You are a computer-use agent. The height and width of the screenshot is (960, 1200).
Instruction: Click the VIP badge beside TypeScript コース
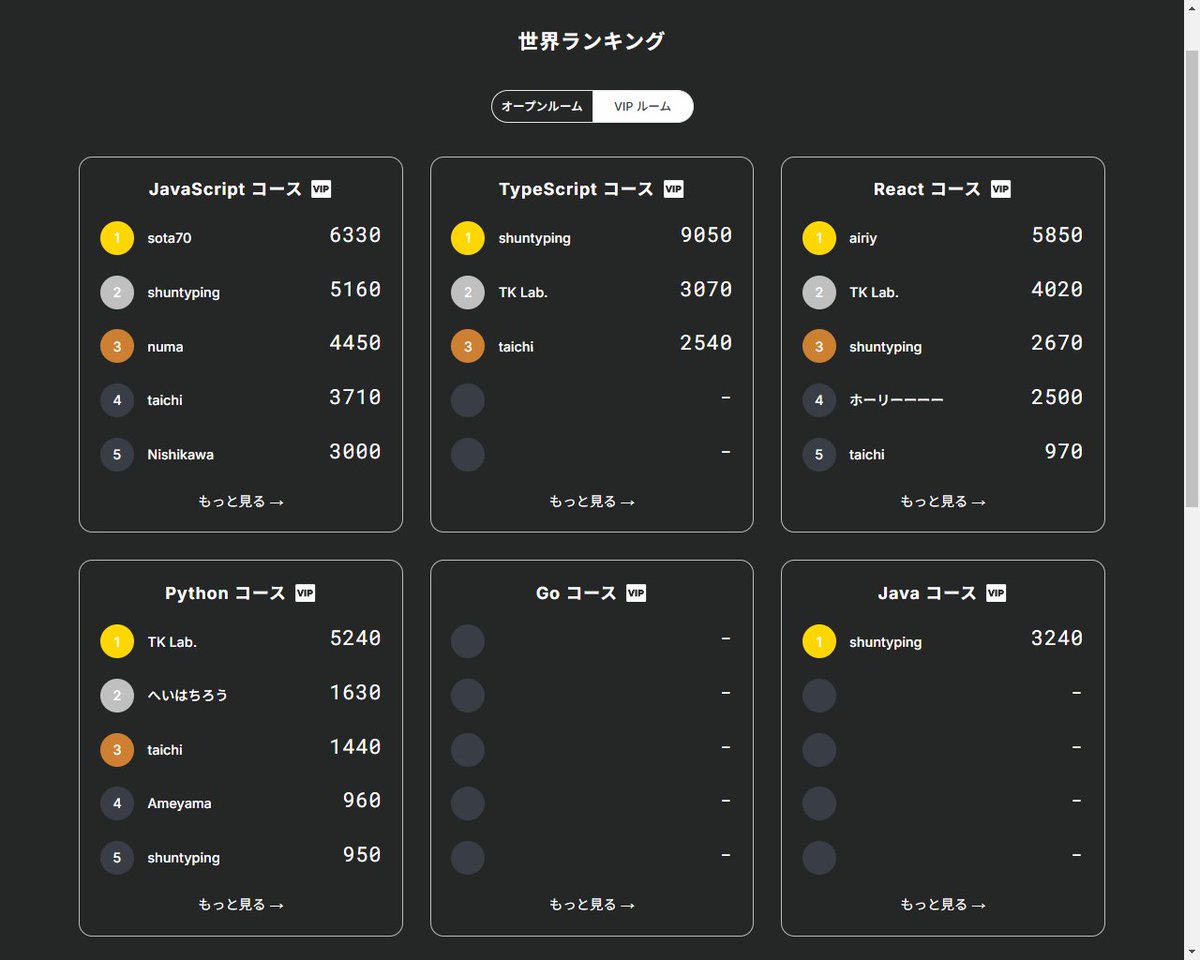tap(674, 189)
